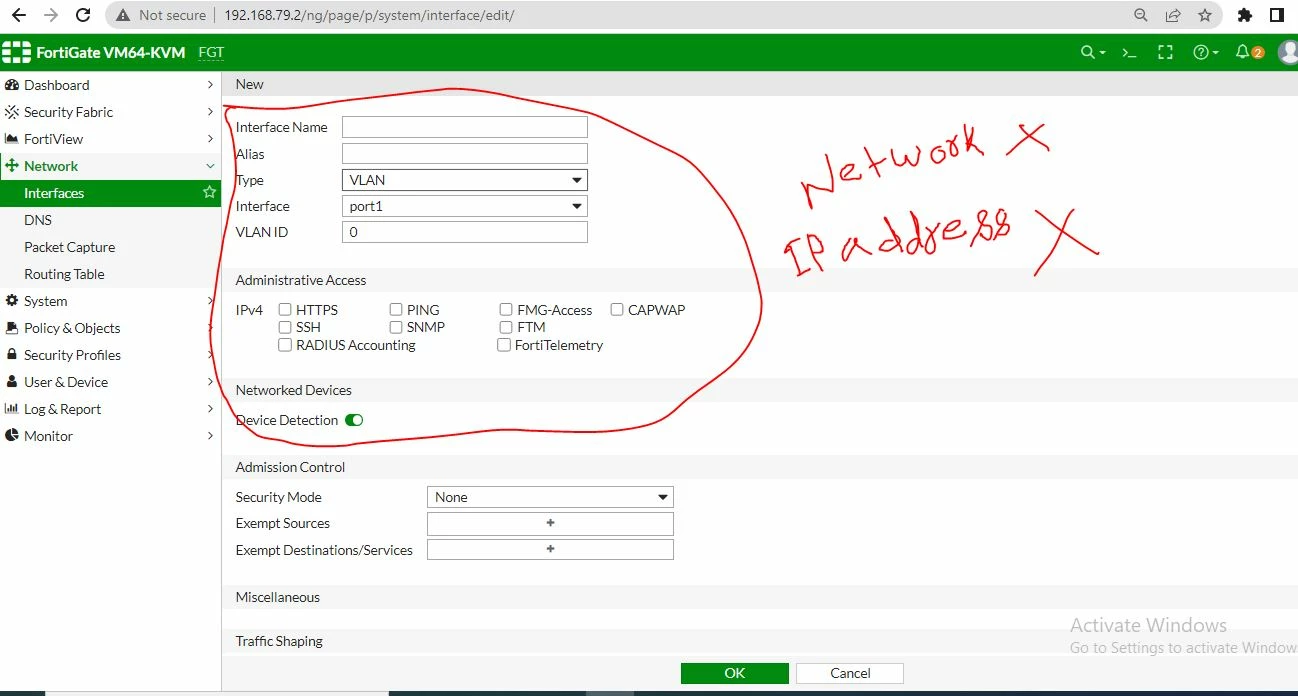The width and height of the screenshot is (1298, 696).
Task: Open the browser extensions puzzle icon
Action: [1245, 15]
